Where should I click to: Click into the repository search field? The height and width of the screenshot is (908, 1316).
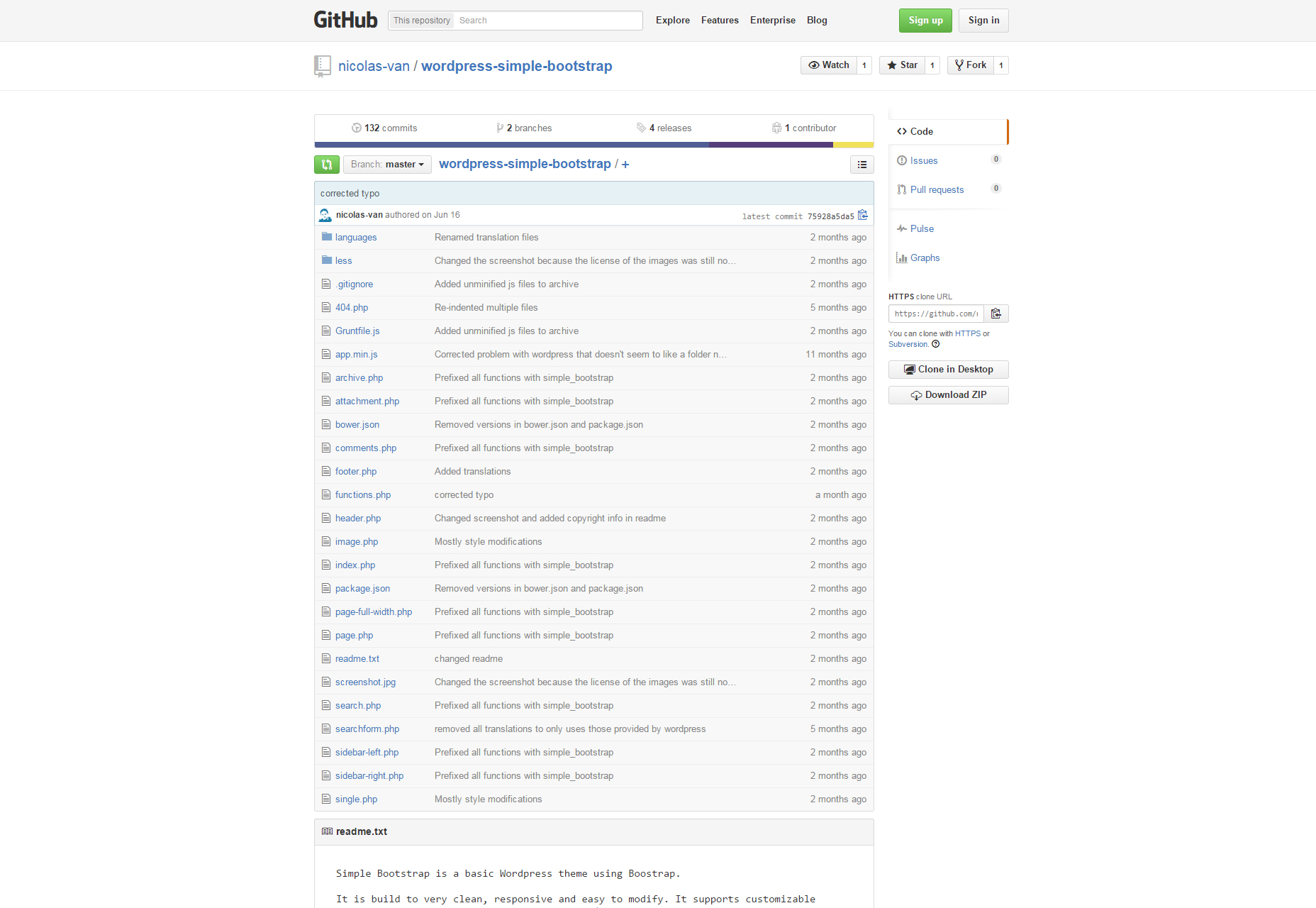tap(548, 21)
